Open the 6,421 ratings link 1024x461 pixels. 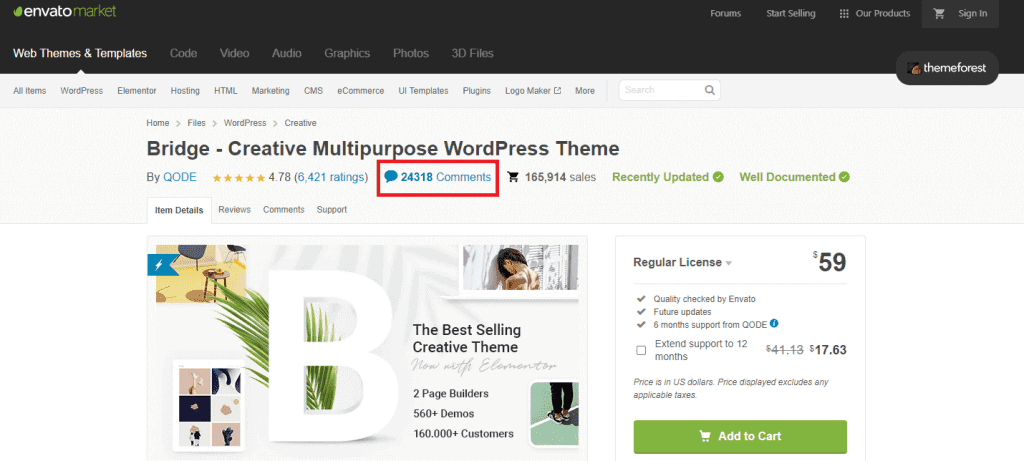tap(330, 177)
